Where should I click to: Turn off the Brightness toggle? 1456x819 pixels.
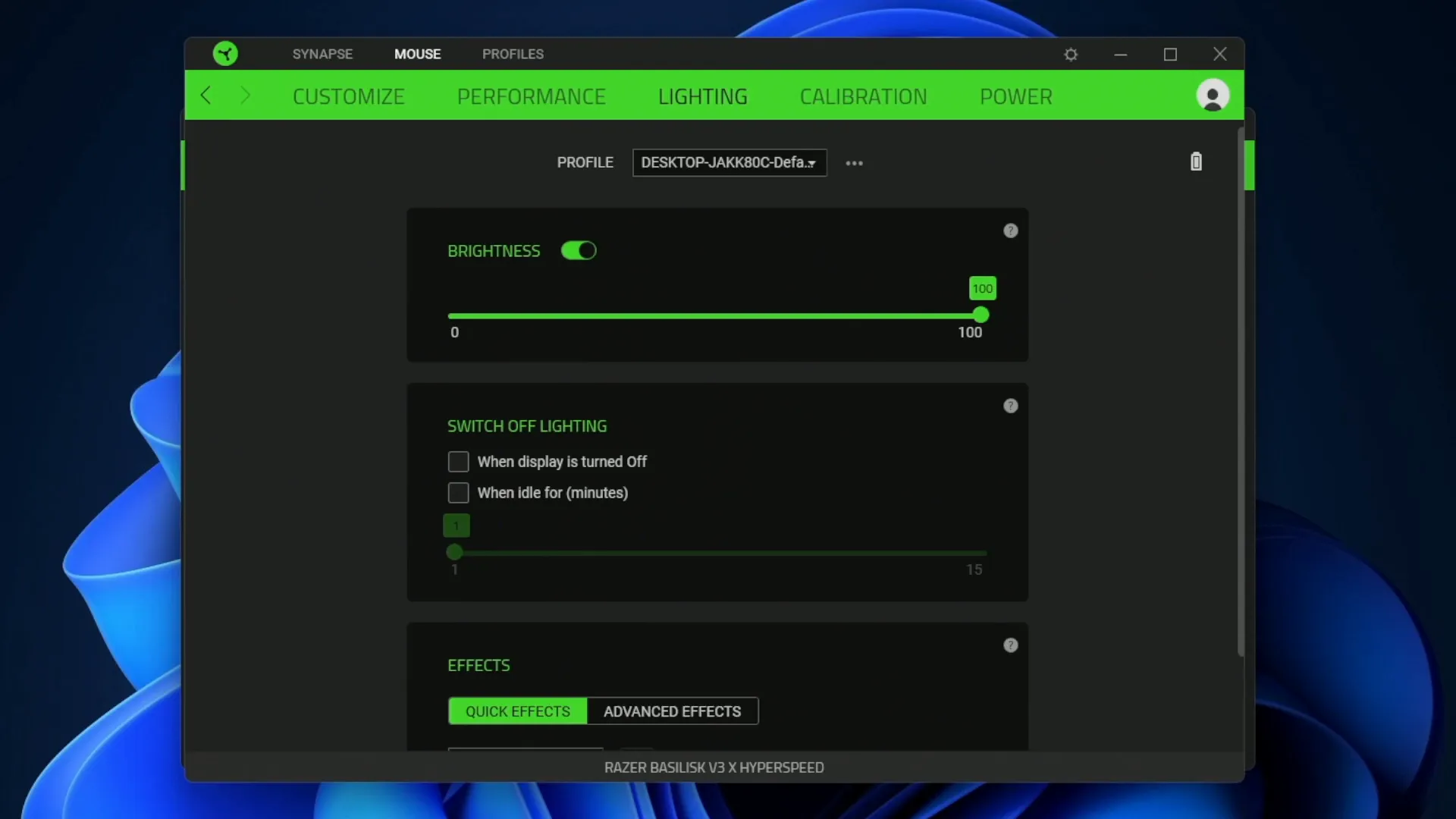tap(579, 251)
